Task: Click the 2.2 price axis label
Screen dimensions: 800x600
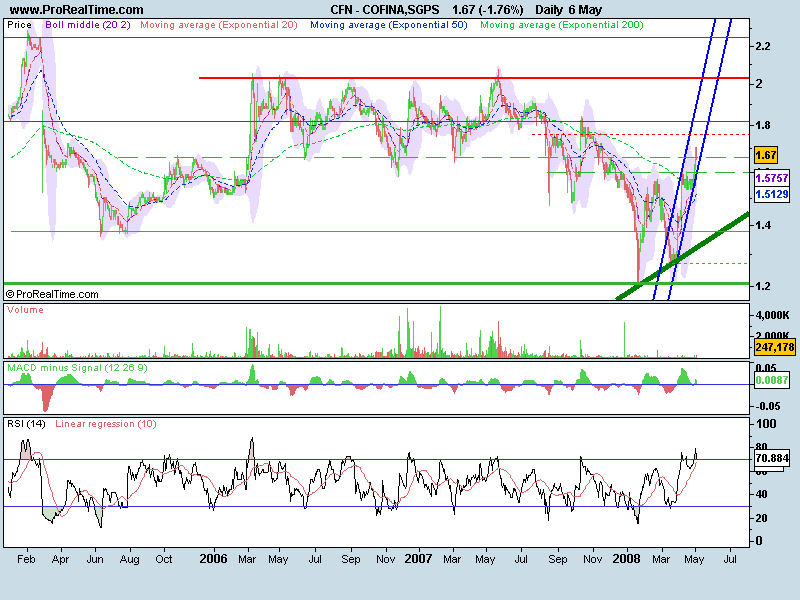Action: tap(763, 46)
